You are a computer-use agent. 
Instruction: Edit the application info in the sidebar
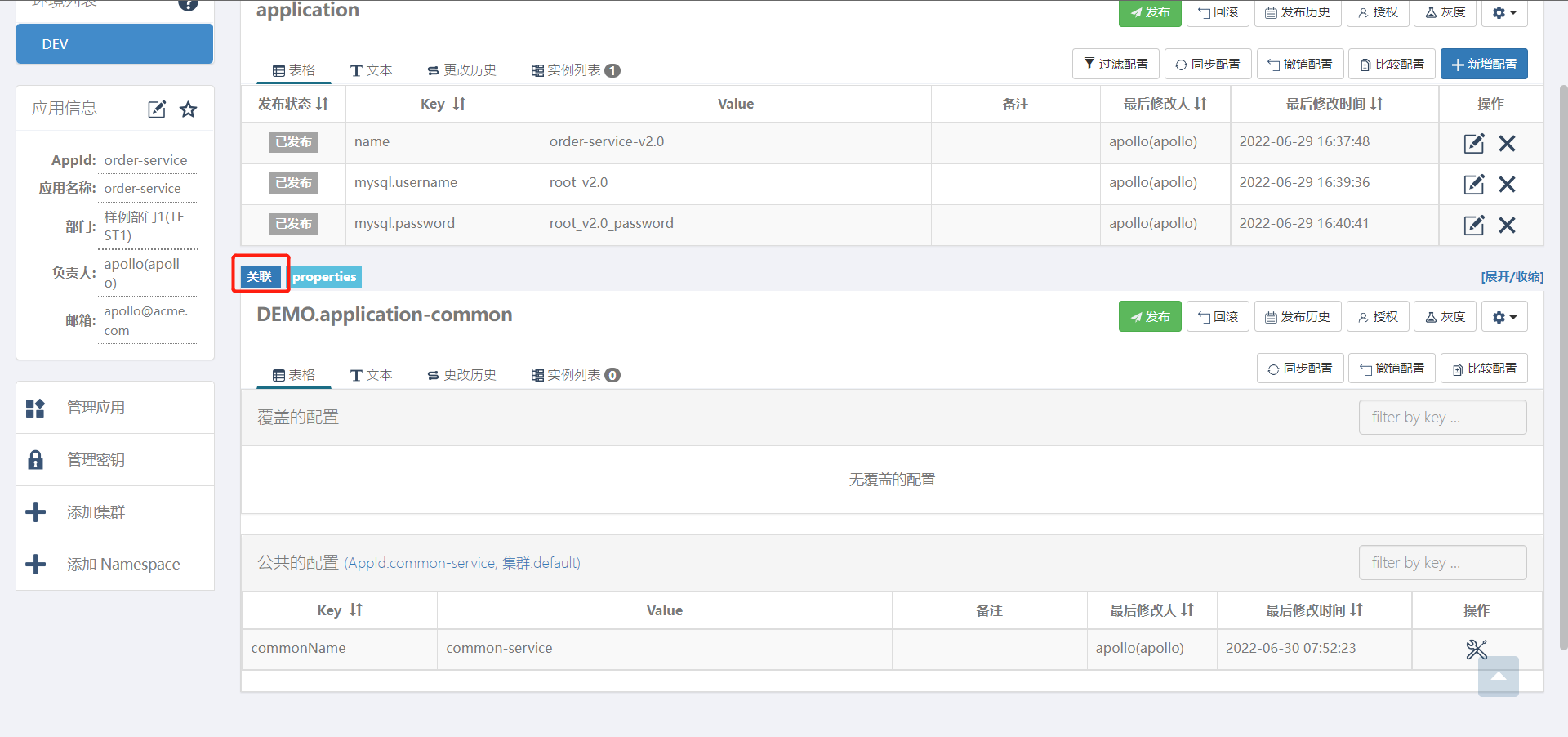(x=157, y=109)
